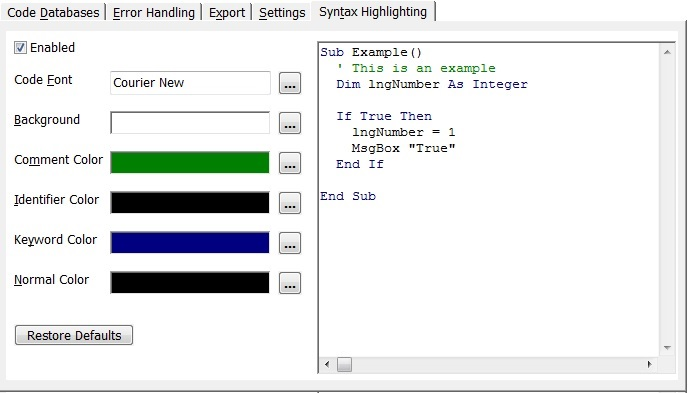This screenshot has width=689, height=393.
Task: Open color picker for Comment Color
Action: click(x=290, y=163)
